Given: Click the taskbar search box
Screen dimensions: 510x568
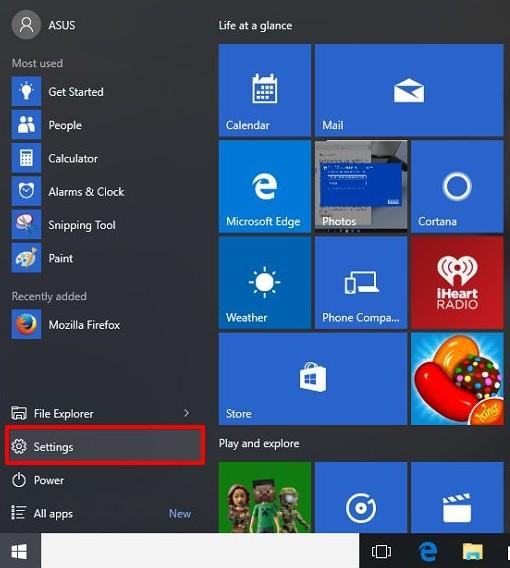Looking at the screenshot, I should pos(200,551).
